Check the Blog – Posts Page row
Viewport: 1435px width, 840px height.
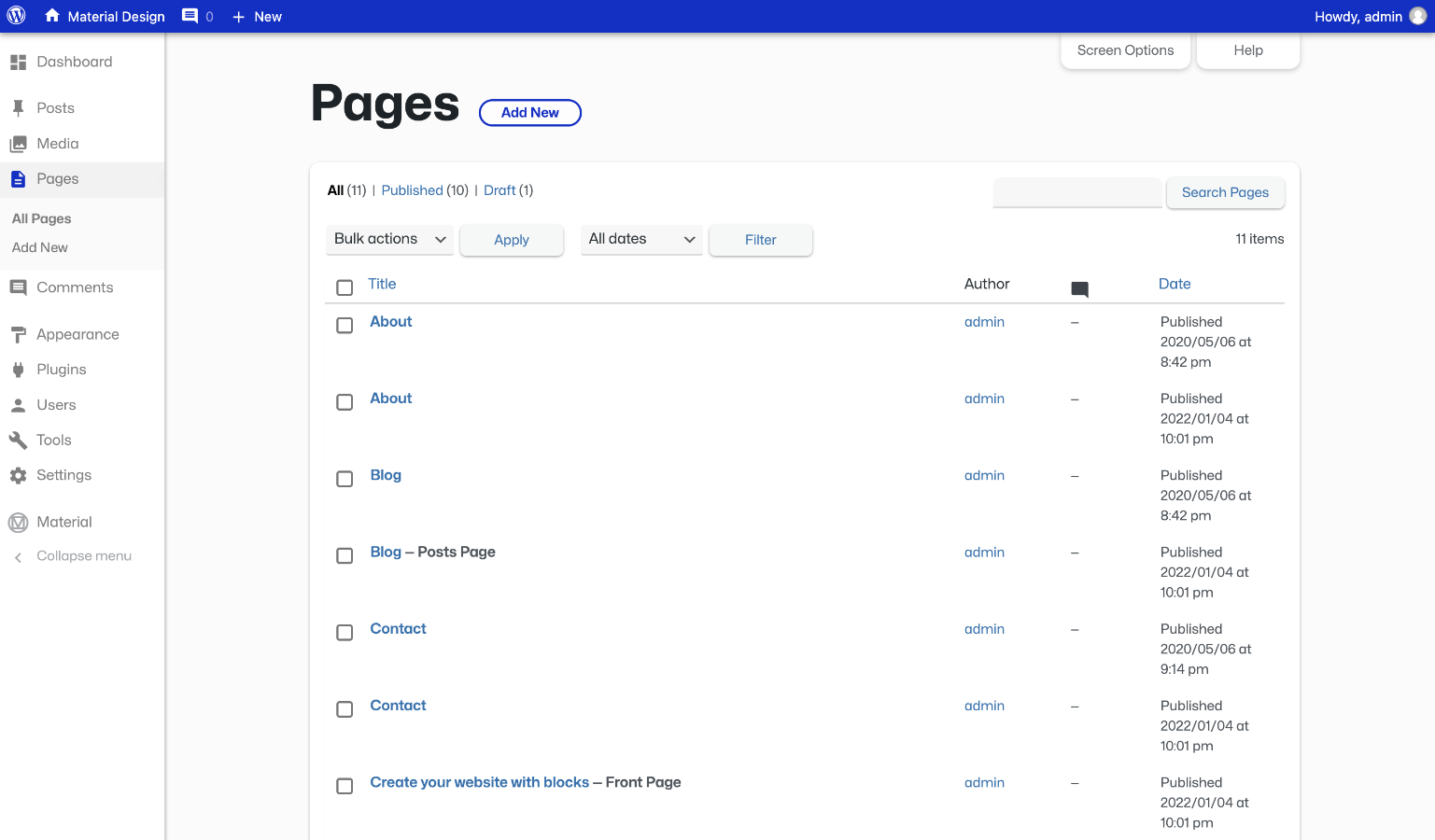click(345, 555)
